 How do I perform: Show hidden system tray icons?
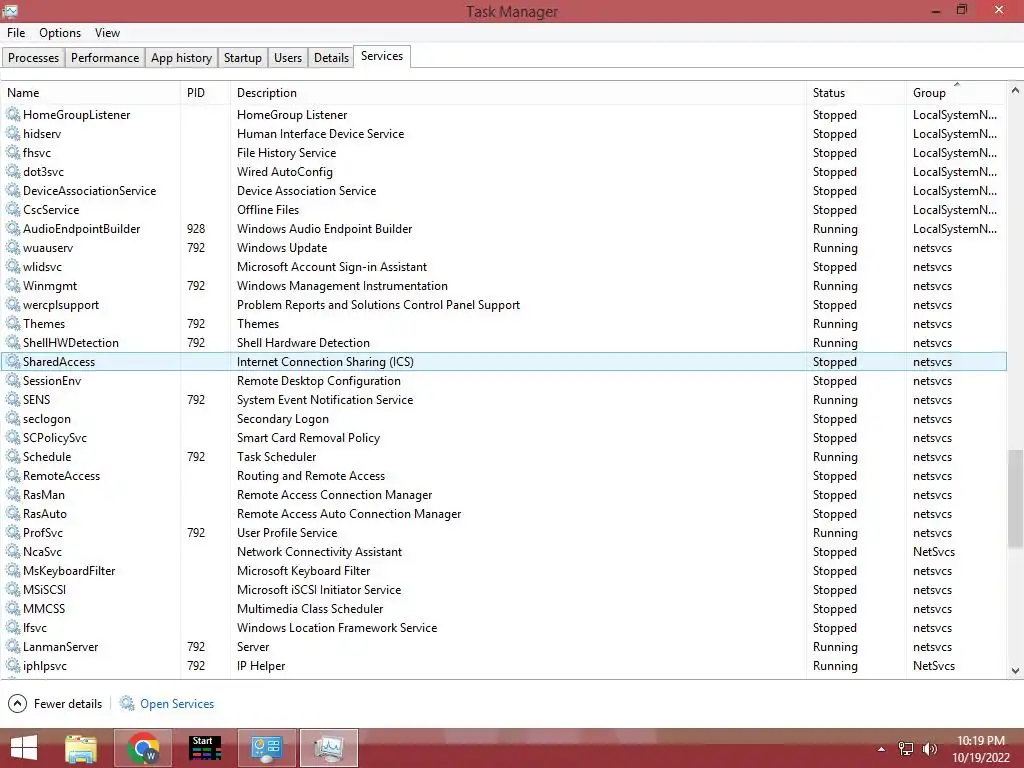click(881, 749)
